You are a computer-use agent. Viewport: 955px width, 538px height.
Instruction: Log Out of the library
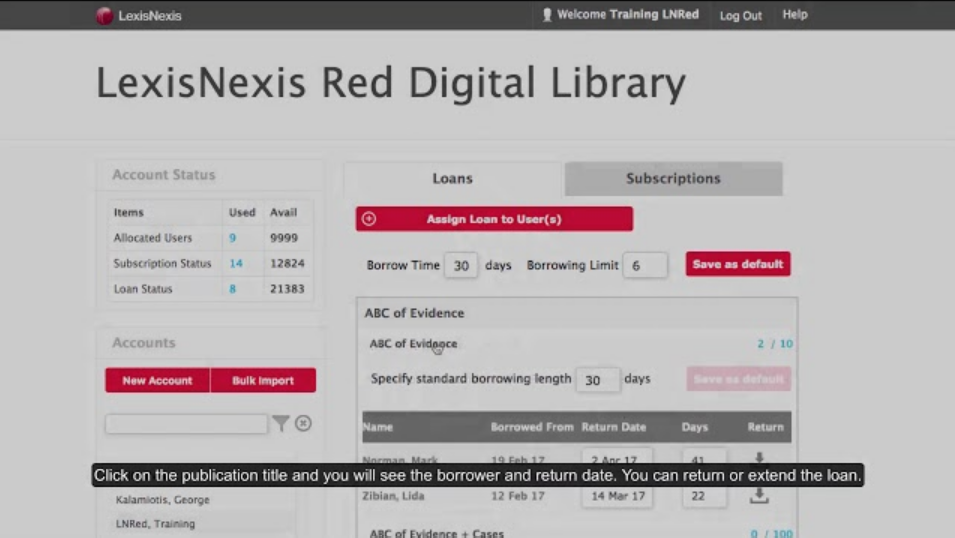tap(741, 15)
